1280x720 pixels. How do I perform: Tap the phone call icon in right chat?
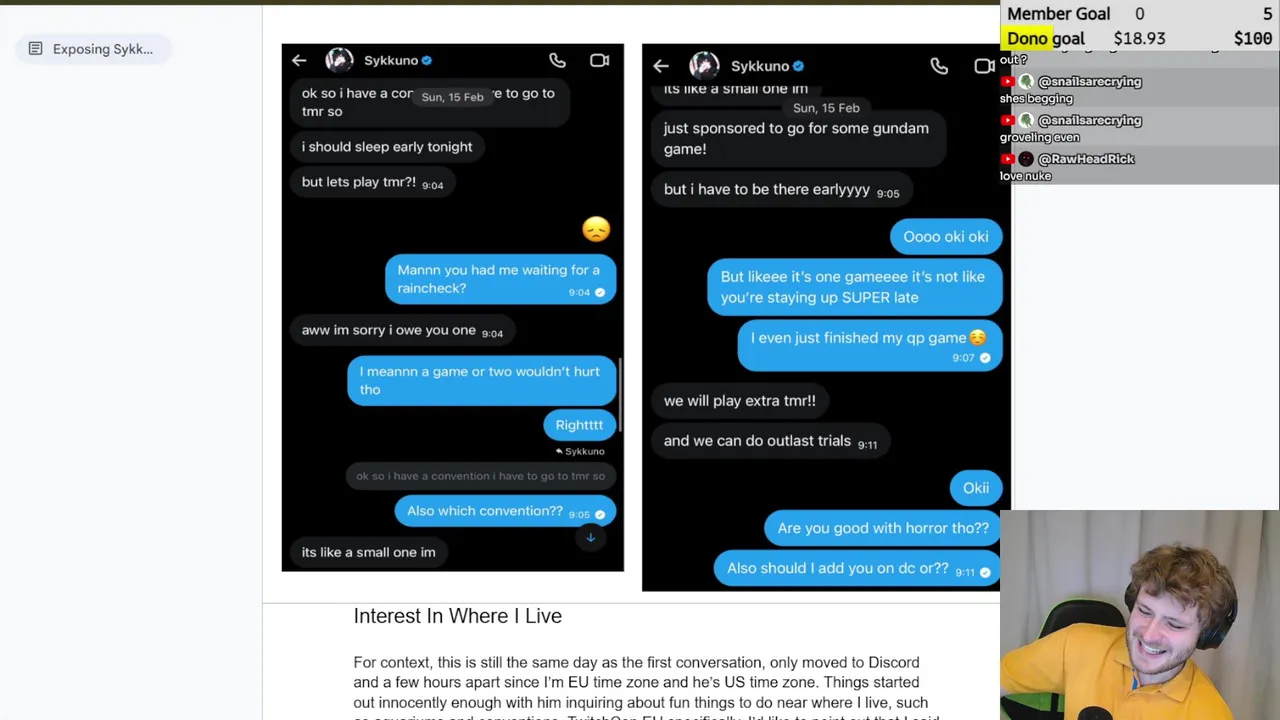click(939, 66)
